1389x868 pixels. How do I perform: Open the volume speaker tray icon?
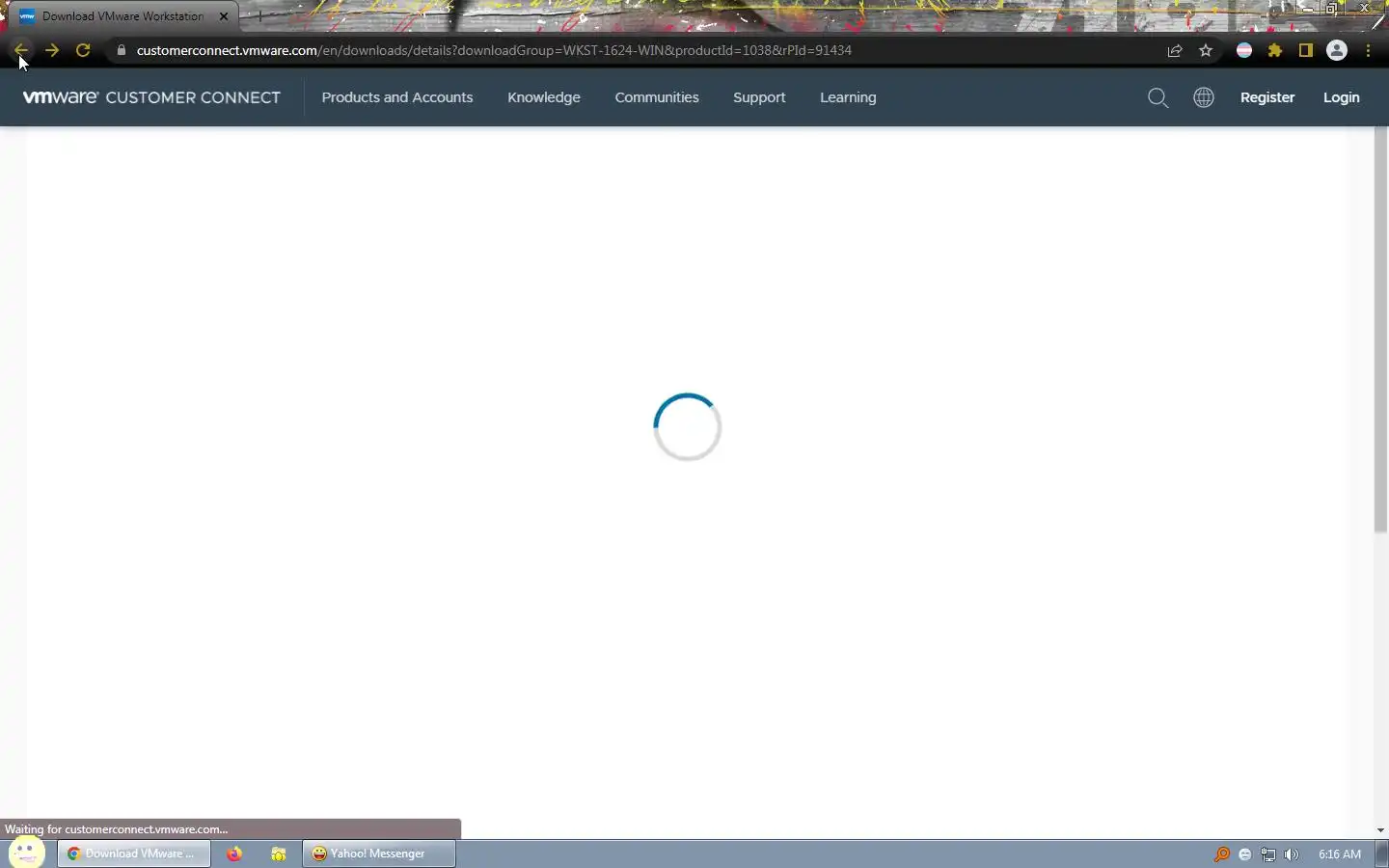click(1292, 854)
